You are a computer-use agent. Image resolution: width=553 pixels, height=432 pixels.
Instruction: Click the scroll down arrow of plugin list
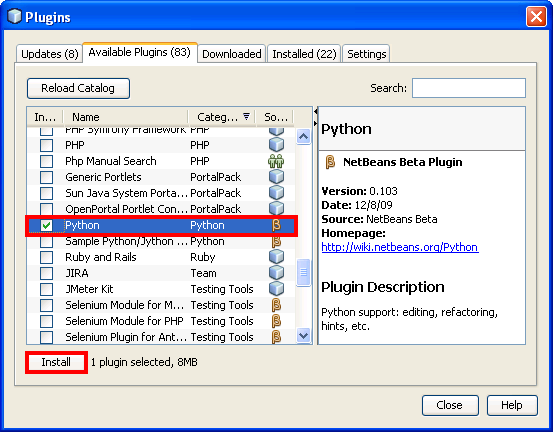tap(303, 335)
